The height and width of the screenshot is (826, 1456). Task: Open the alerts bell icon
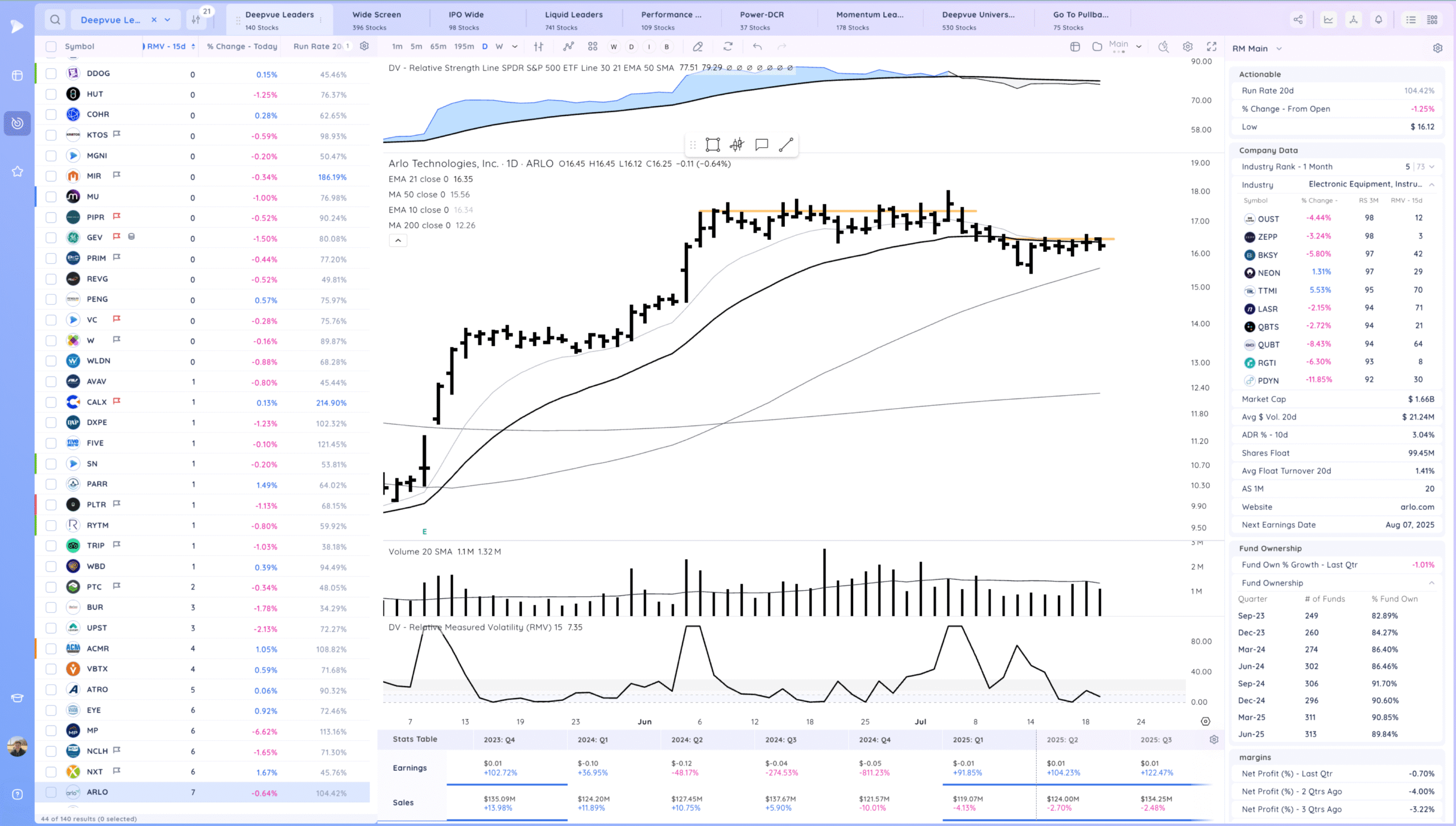point(1379,20)
